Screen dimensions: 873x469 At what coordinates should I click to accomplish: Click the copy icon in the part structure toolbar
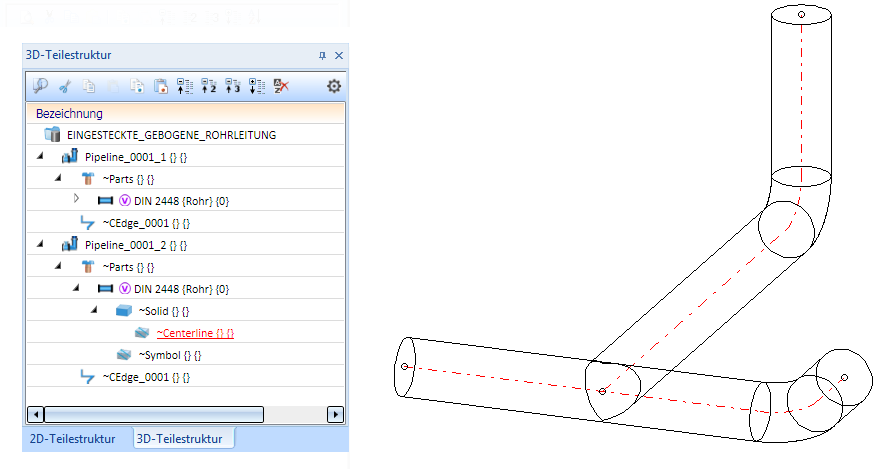89,86
